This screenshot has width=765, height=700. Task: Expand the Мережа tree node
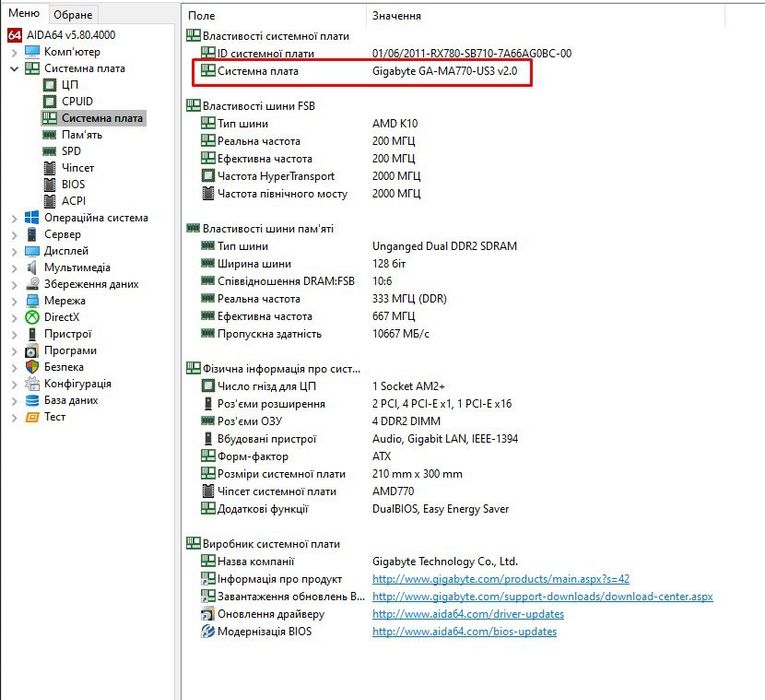[x=14, y=301]
